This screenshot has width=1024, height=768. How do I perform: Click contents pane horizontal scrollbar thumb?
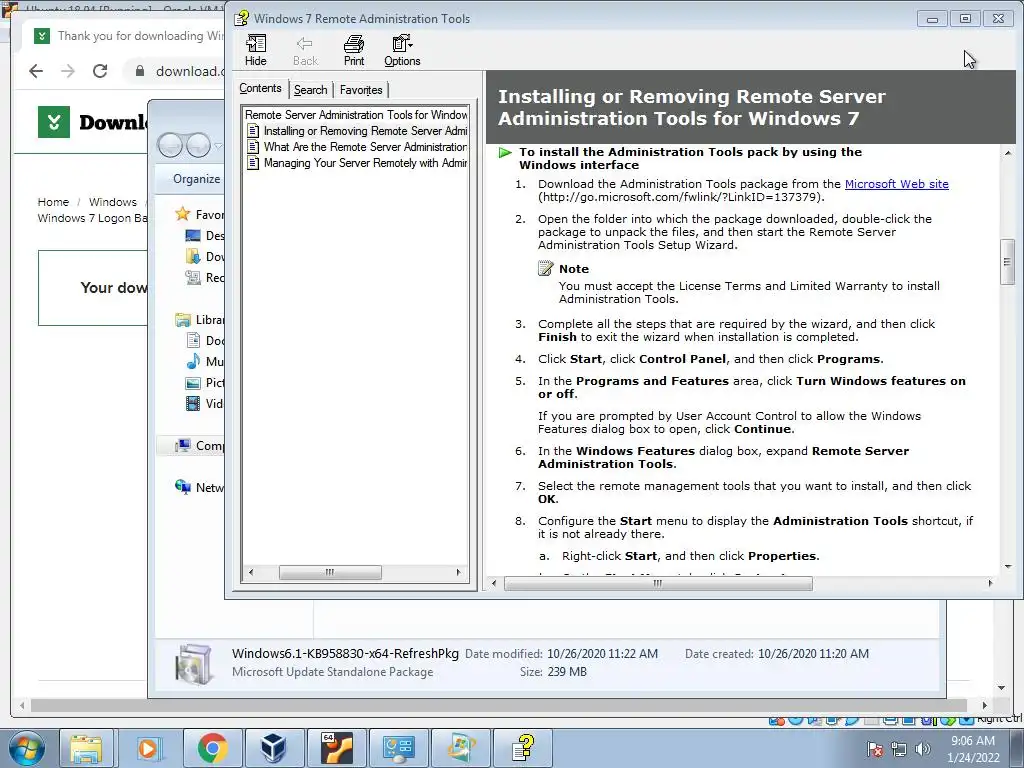(330, 573)
